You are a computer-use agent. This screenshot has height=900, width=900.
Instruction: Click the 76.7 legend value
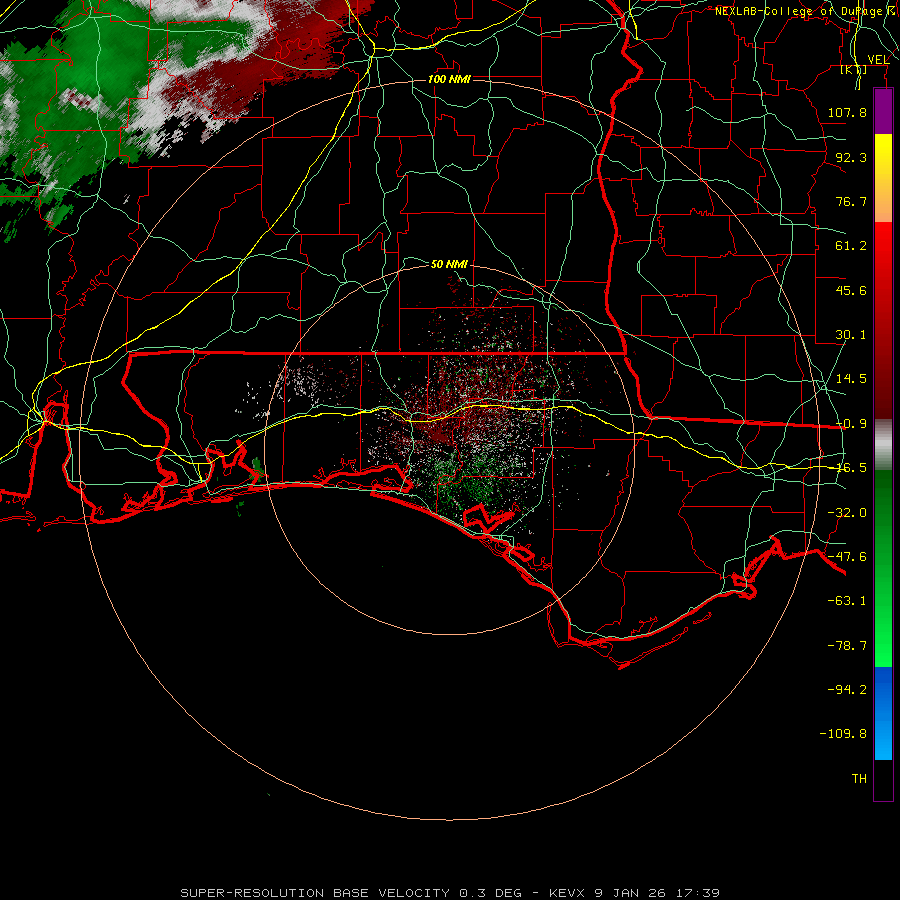click(851, 201)
